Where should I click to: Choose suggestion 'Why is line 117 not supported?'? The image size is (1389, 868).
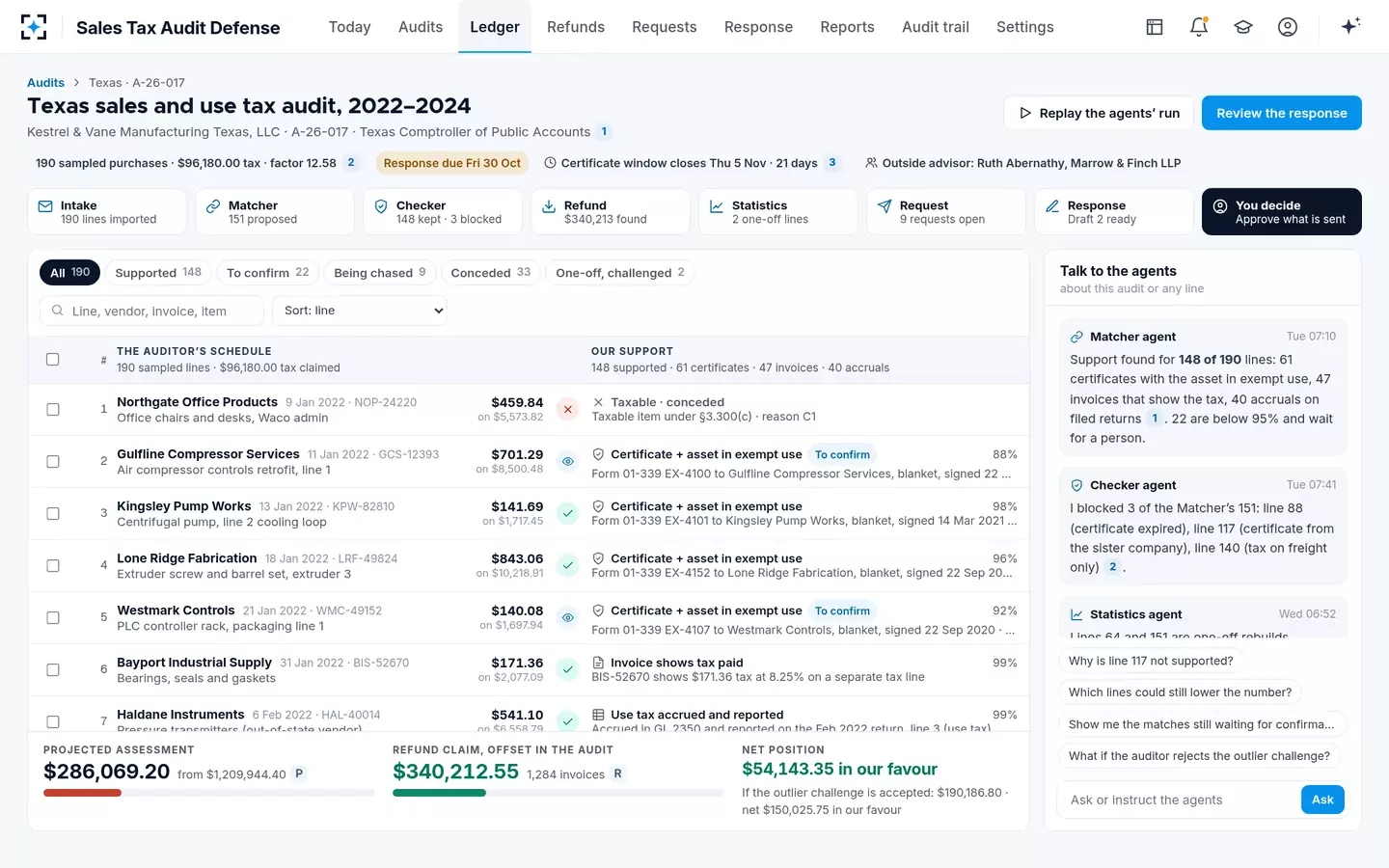point(1151,661)
